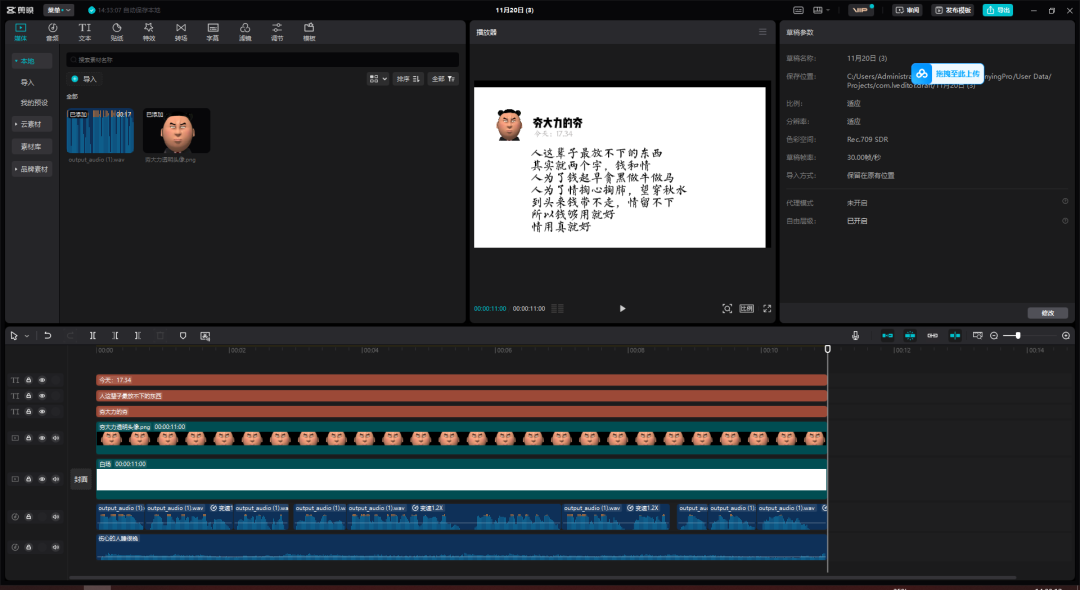Image resolution: width=1080 pixels, height=590 pixels.
Task: Expand the 菜单 dropdown in title bar
Action: coord(58,10)
